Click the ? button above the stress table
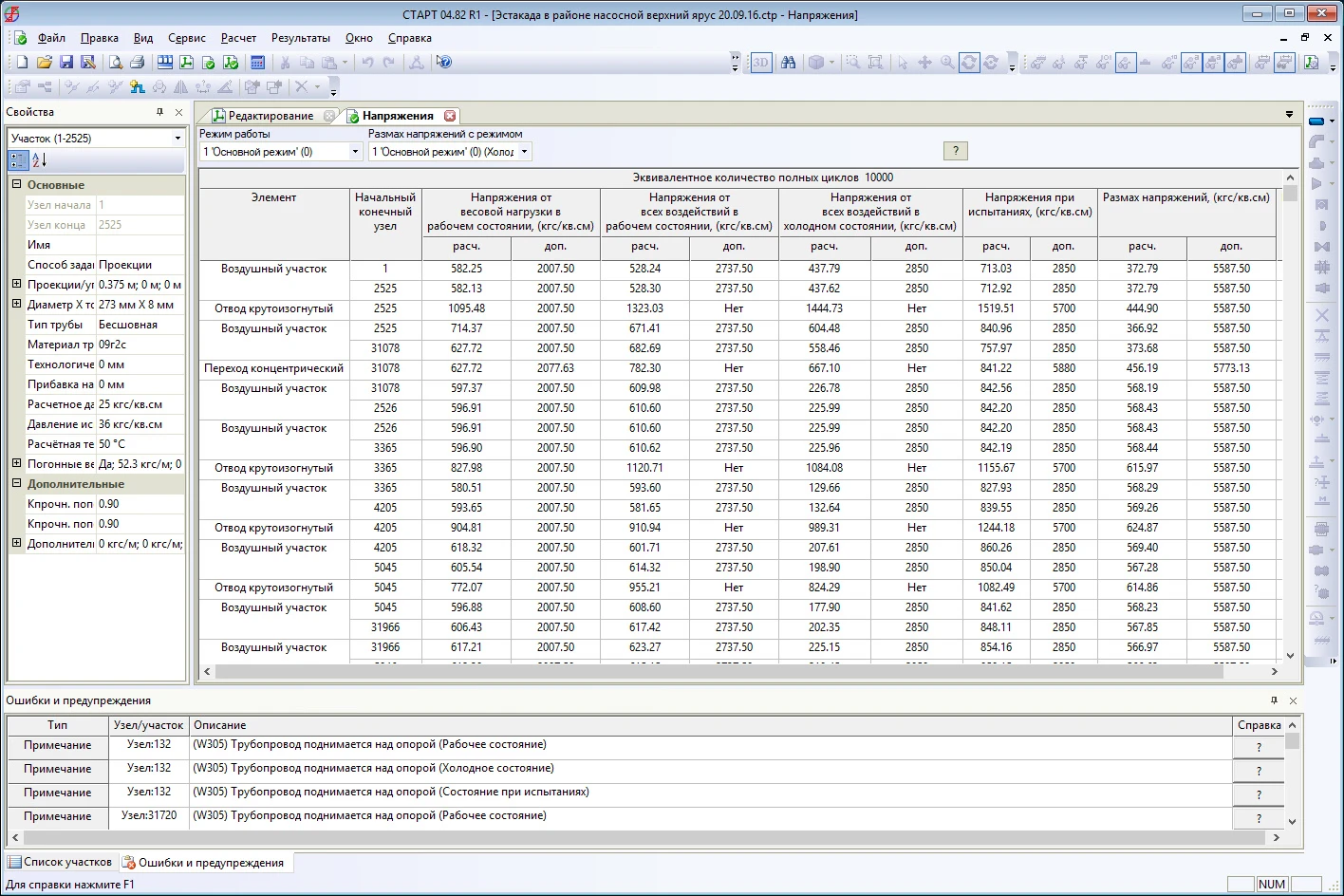 click(955, 151)
